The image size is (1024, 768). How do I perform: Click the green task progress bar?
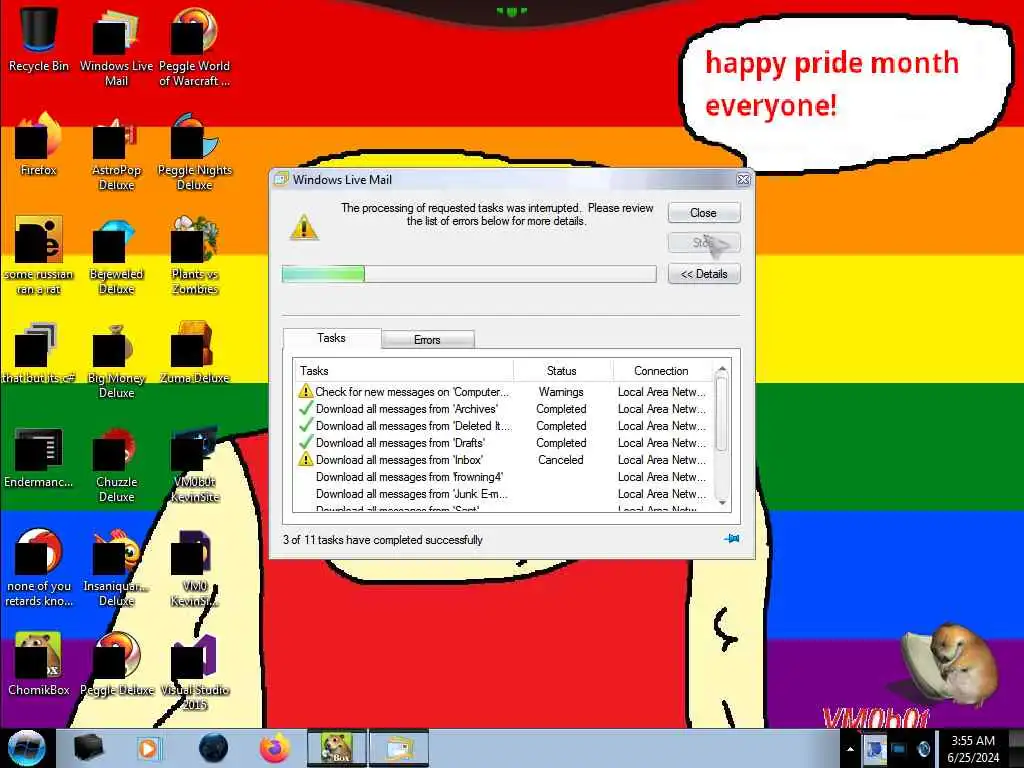[x=469, y=274]
